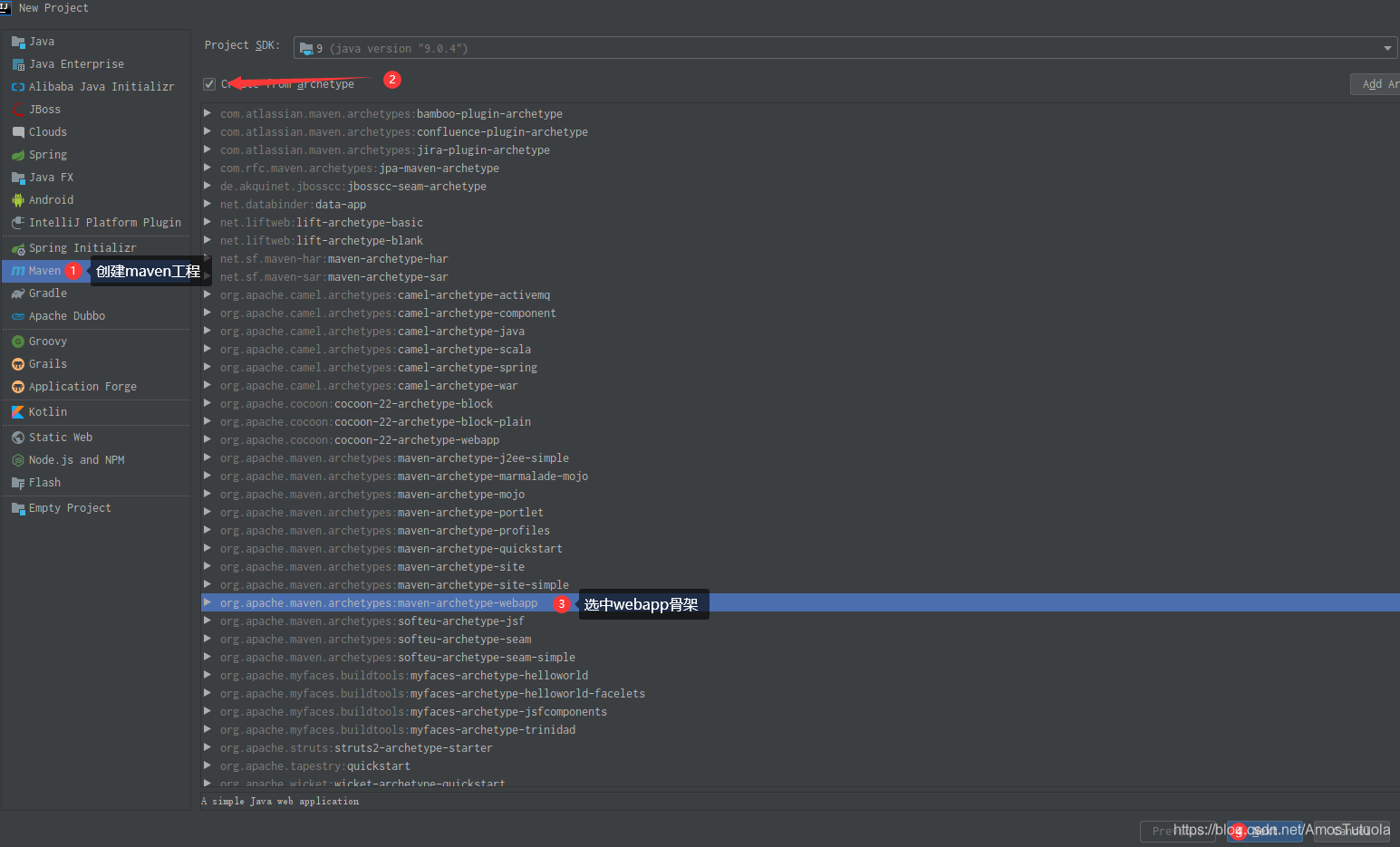Select the Static Web globe icon
The image size is (1400, 847).
(x=18, y=438)
